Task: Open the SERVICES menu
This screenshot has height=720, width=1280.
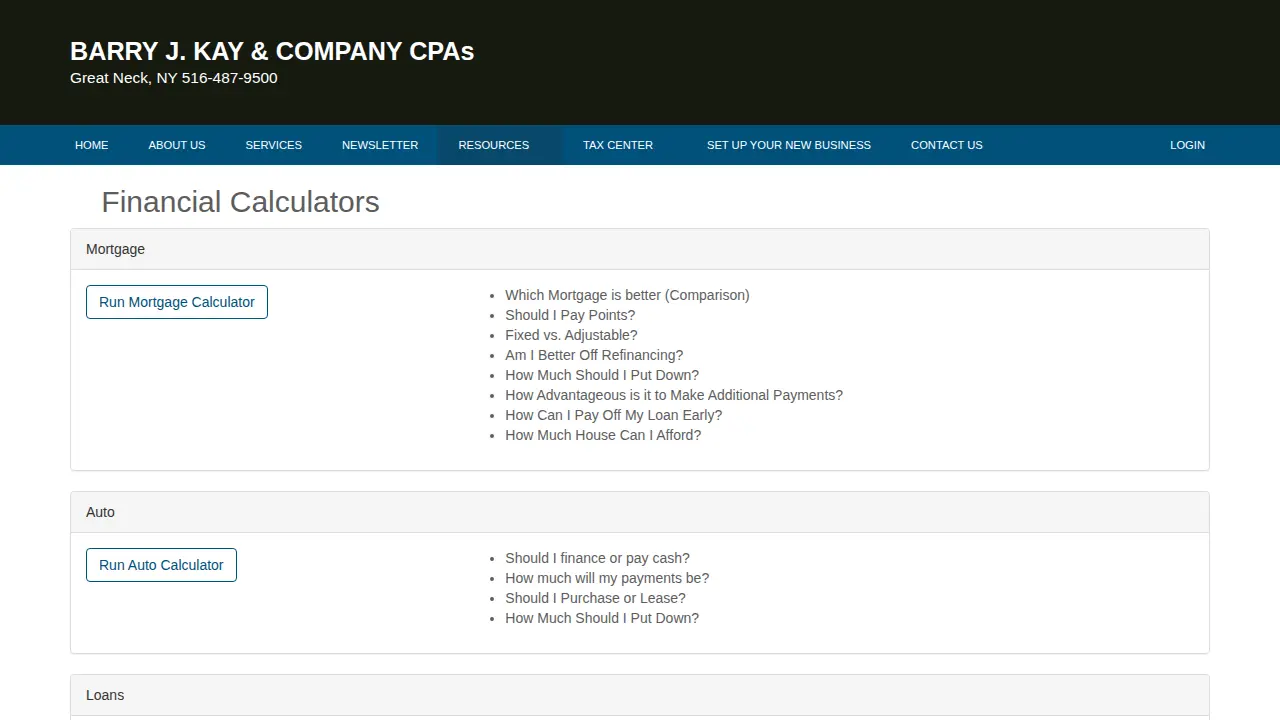Action: tap(274, 145)
